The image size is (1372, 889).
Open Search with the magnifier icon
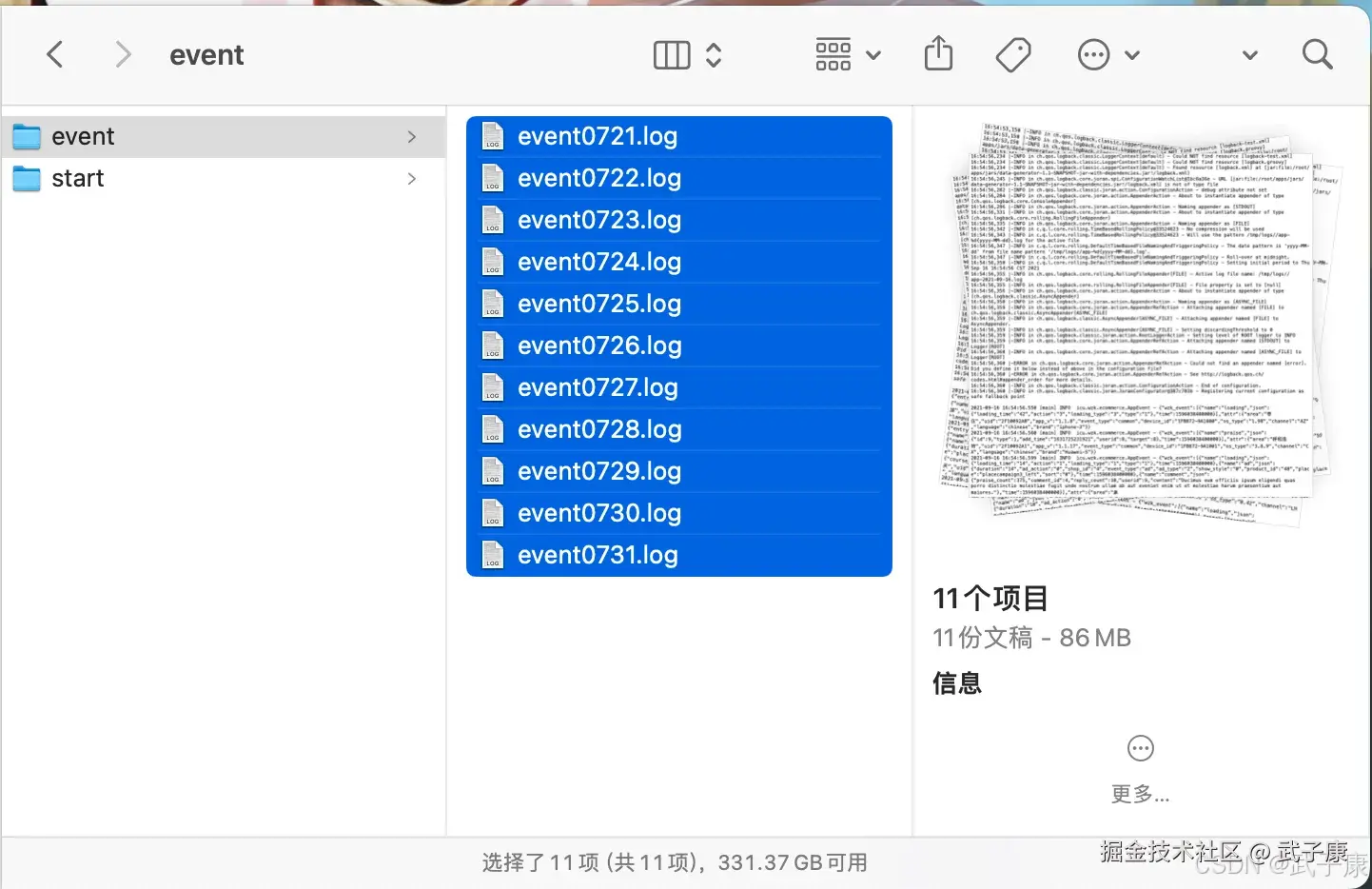[1316, 54]
